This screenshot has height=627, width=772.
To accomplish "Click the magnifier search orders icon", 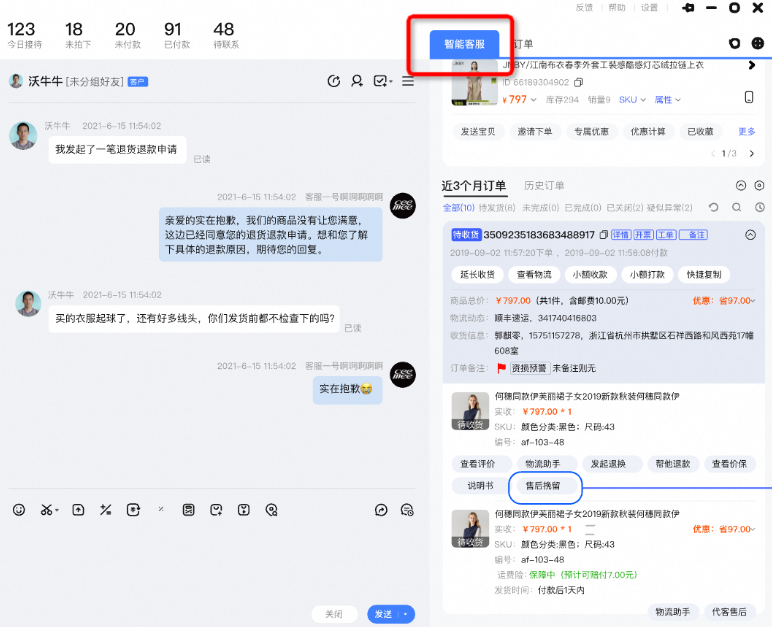I will pos(737,207).
